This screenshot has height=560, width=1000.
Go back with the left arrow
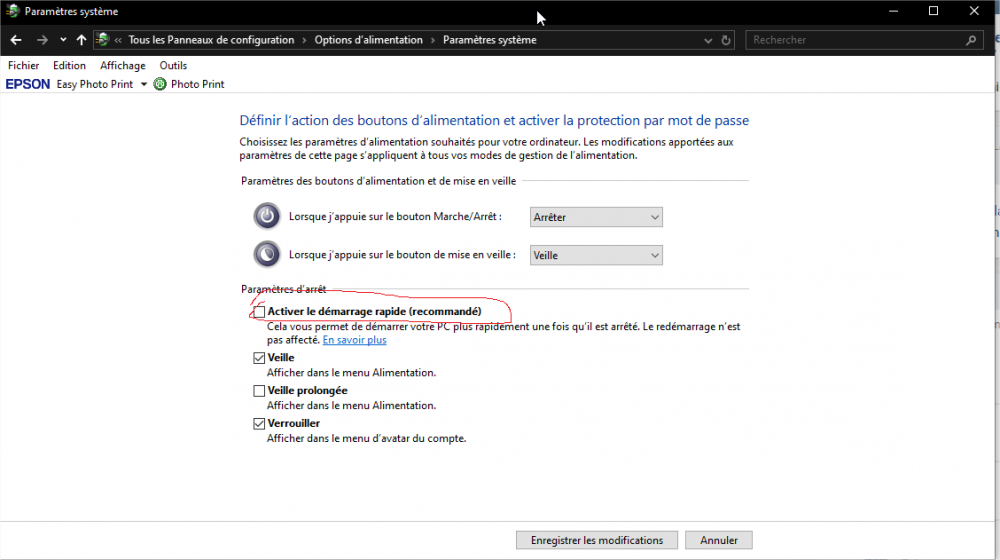coord(16,40)
